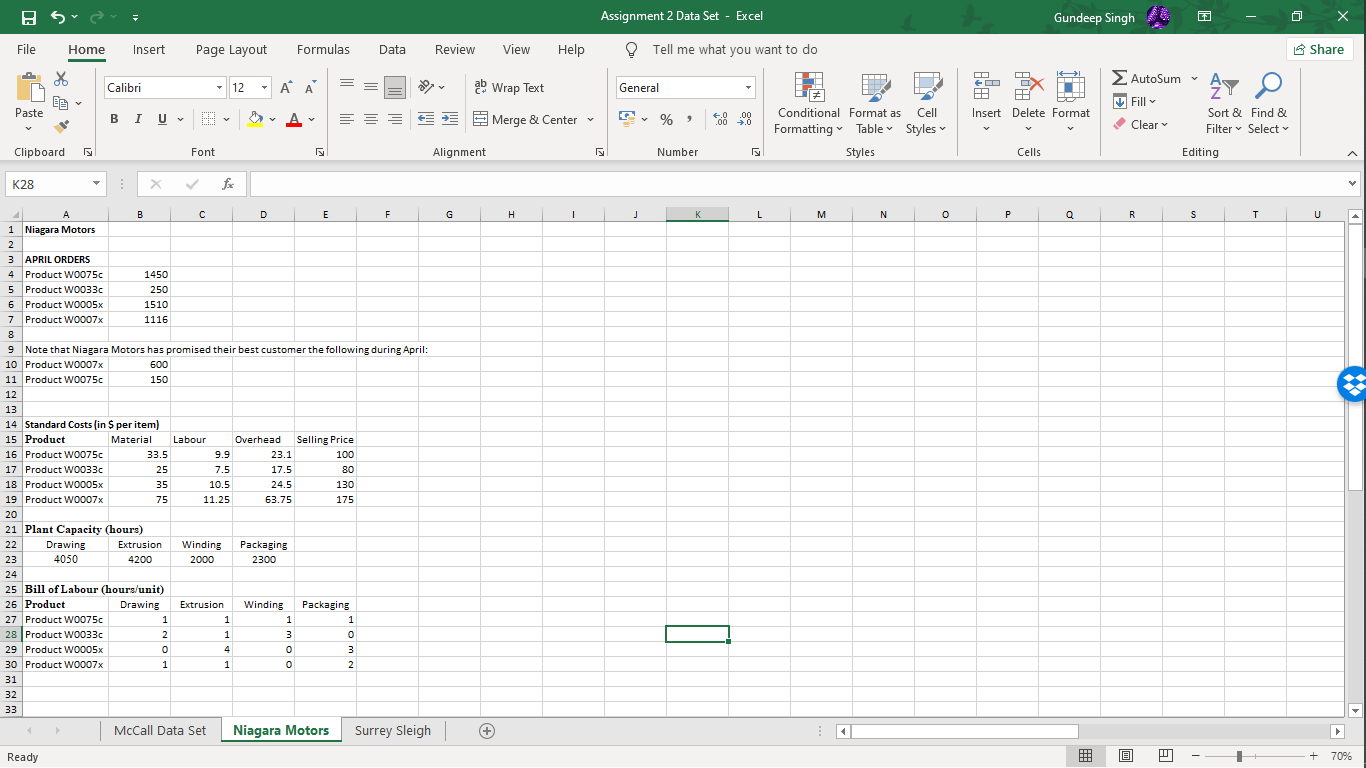Click the zoom slider in status bar
The height and width of the screenshot is (768, 1366).
(1239, 757)
